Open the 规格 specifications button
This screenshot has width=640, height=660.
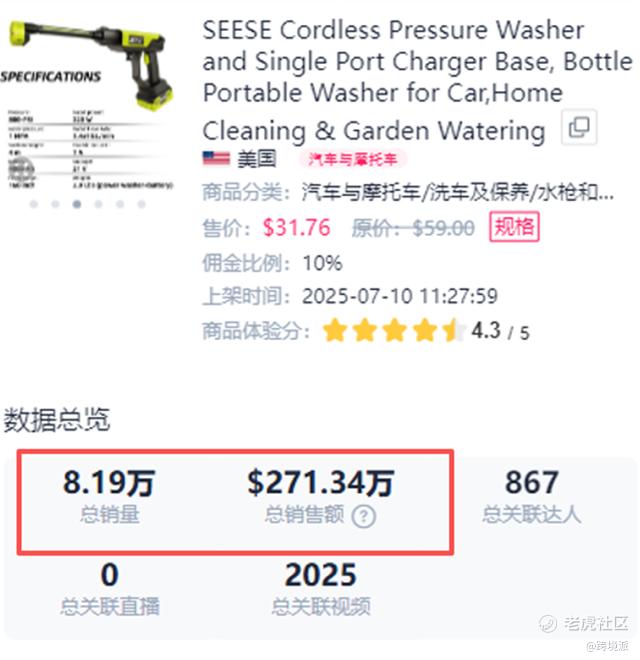(514, 227)
